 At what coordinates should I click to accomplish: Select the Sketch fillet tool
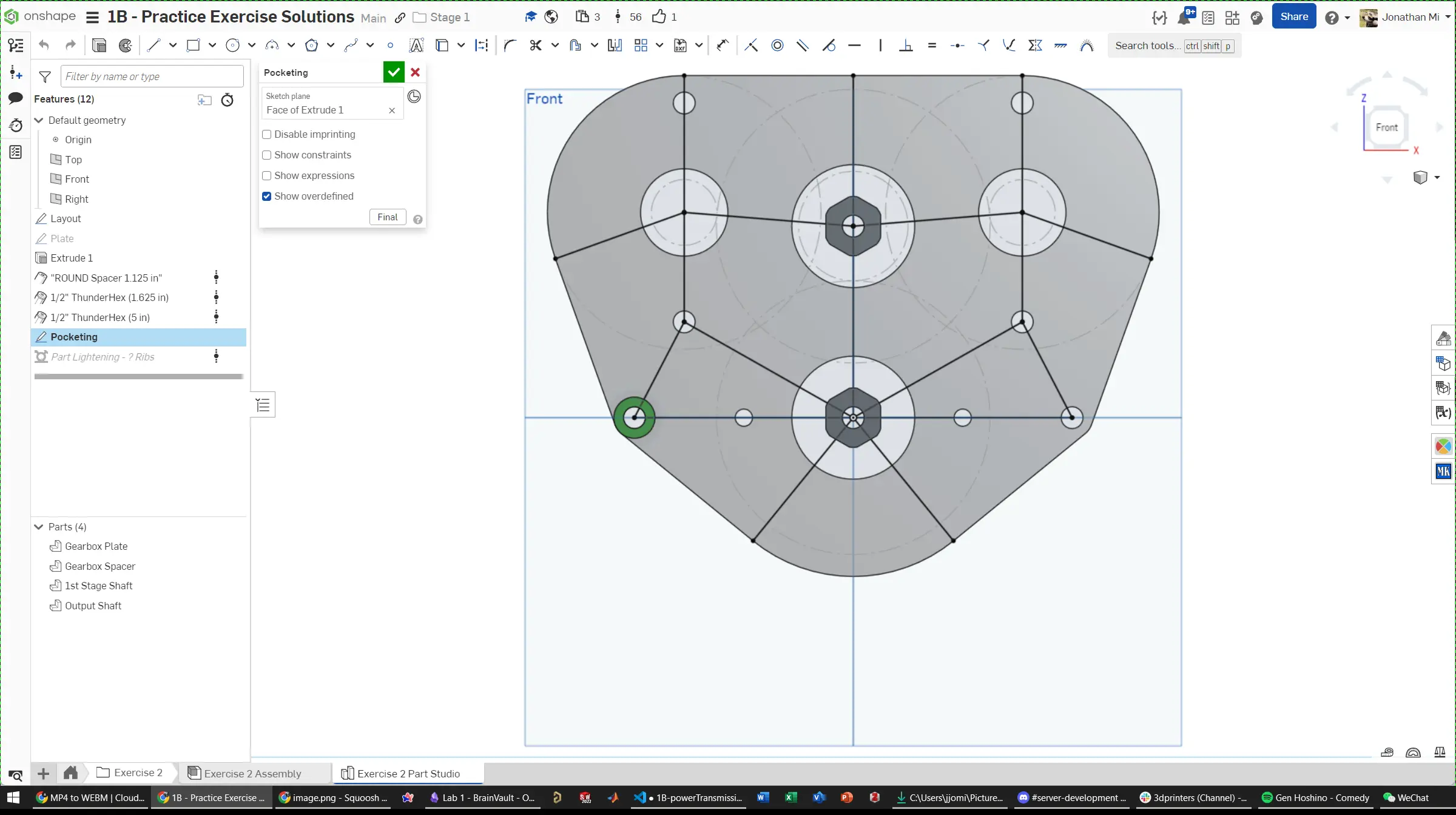pyautogui.click(x=510, y=46)
